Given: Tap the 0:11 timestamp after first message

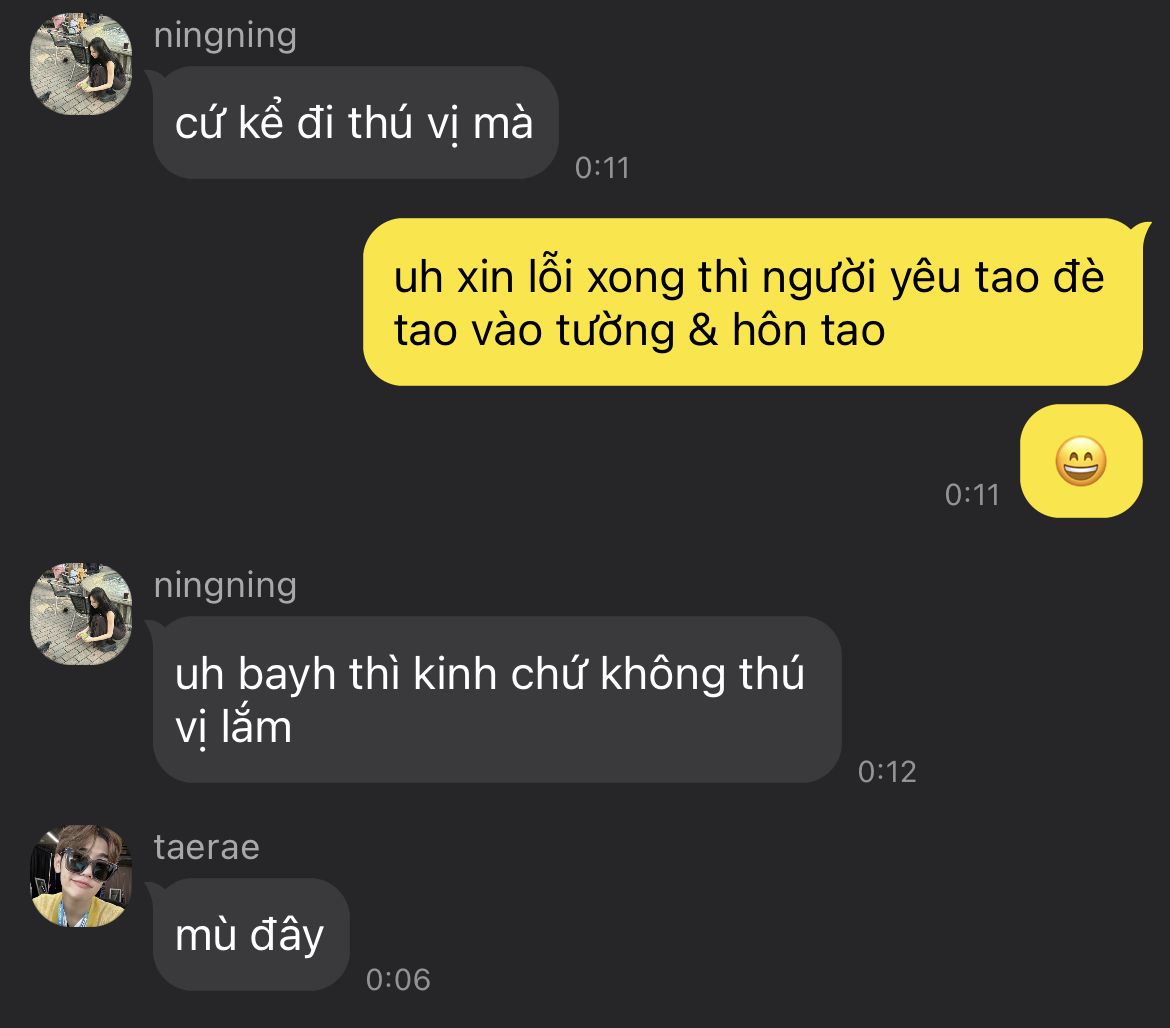Looking at the screenshot, I should click(x=602, y=168).
